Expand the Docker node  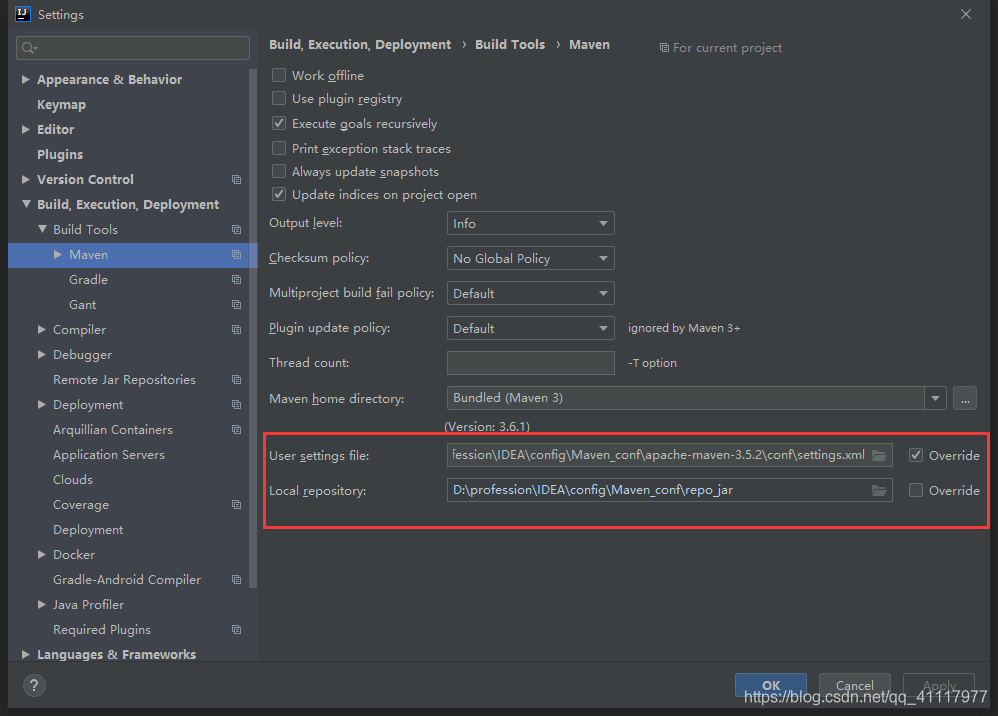41,554
